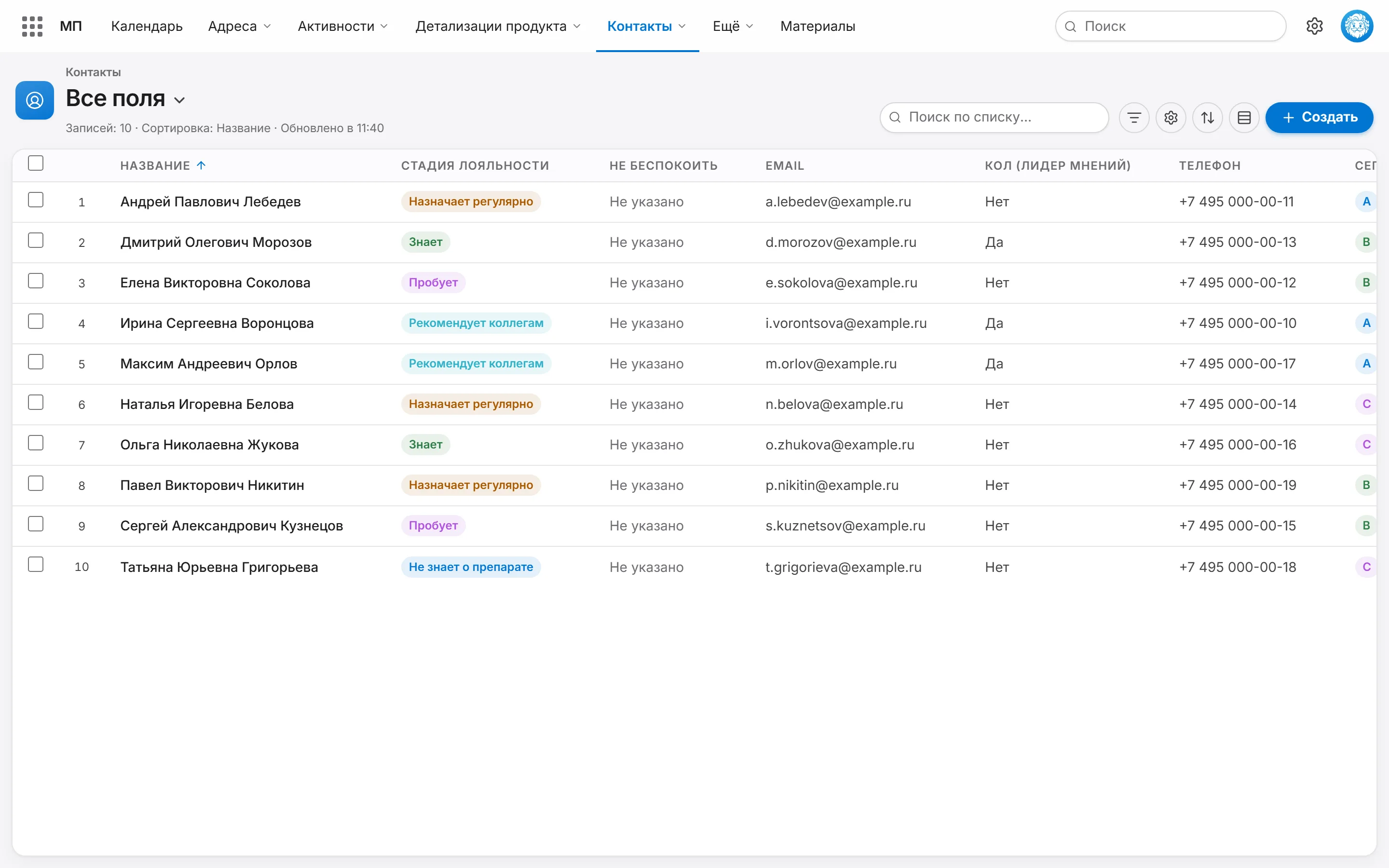Image resolution: width=1389 pixels, height=868 pixels.
Task: Open contact Ирина Сергеевна Воронцова
Action: coord(217,323)
